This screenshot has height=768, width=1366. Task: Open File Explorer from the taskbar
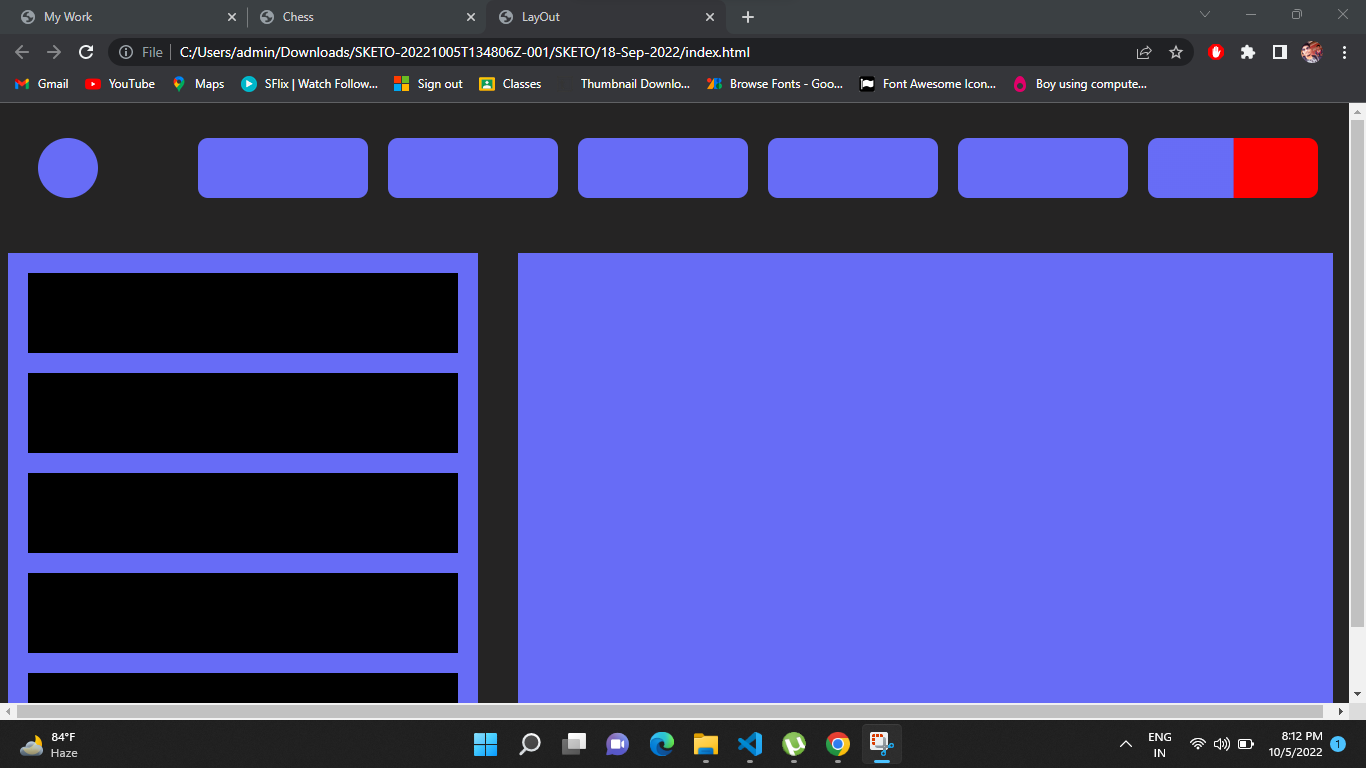706,744
